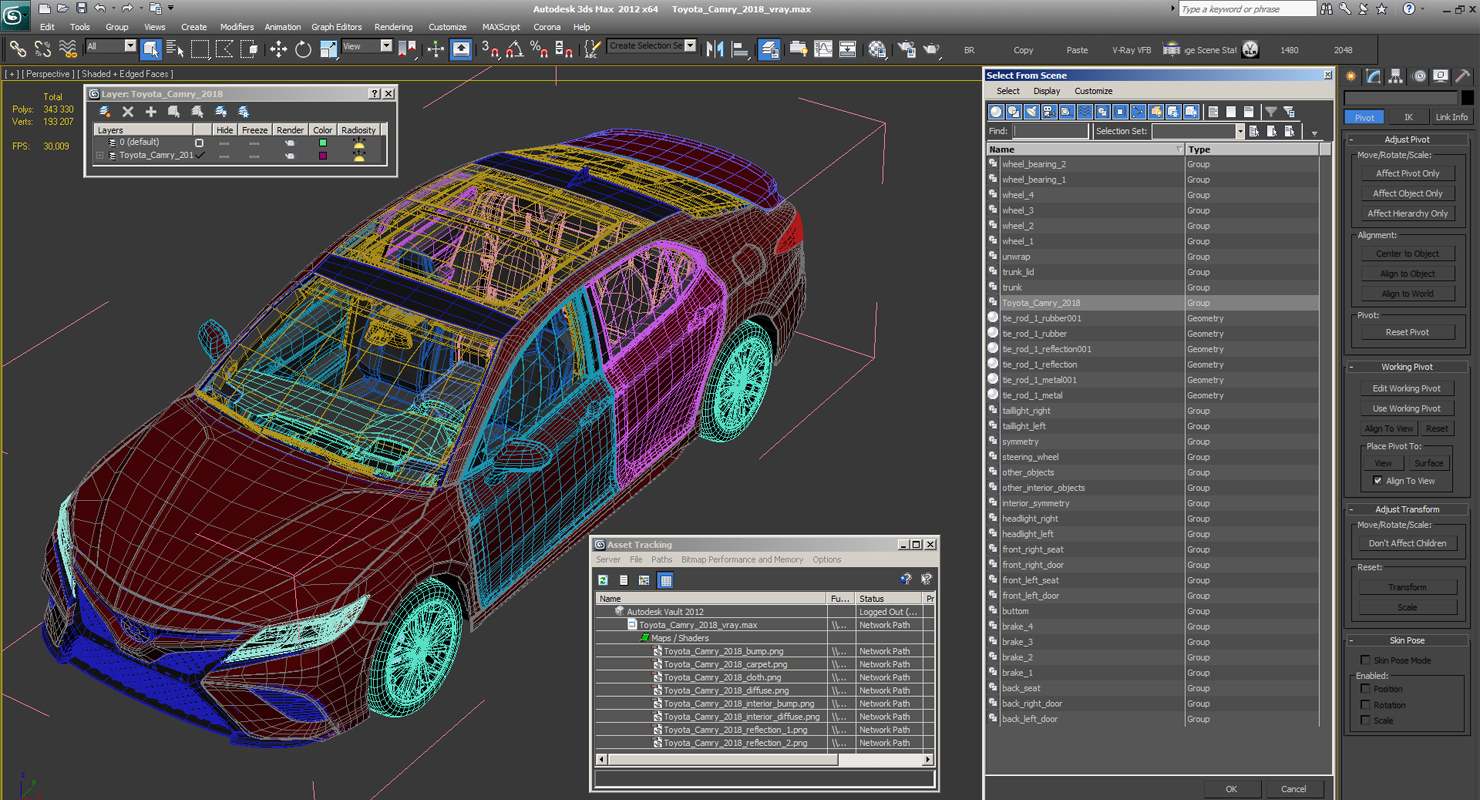
Task: Select steering_wheel row in scene list
Action: tap(1152, 457)
